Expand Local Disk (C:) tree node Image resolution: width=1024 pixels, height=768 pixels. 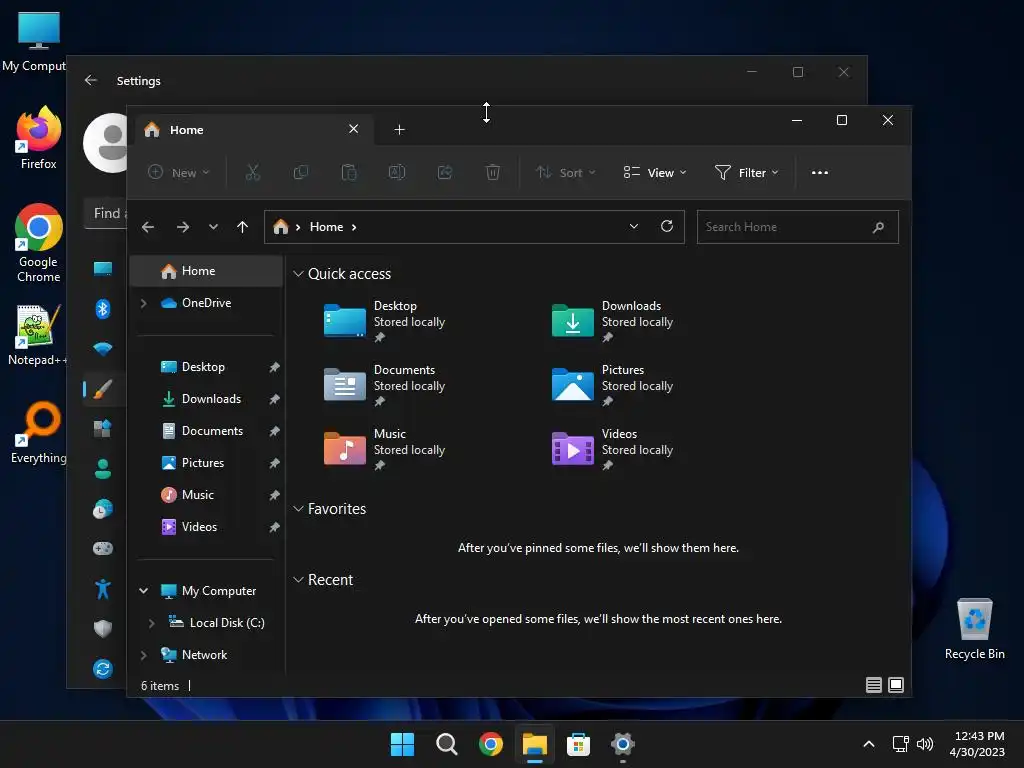(152, 623)
